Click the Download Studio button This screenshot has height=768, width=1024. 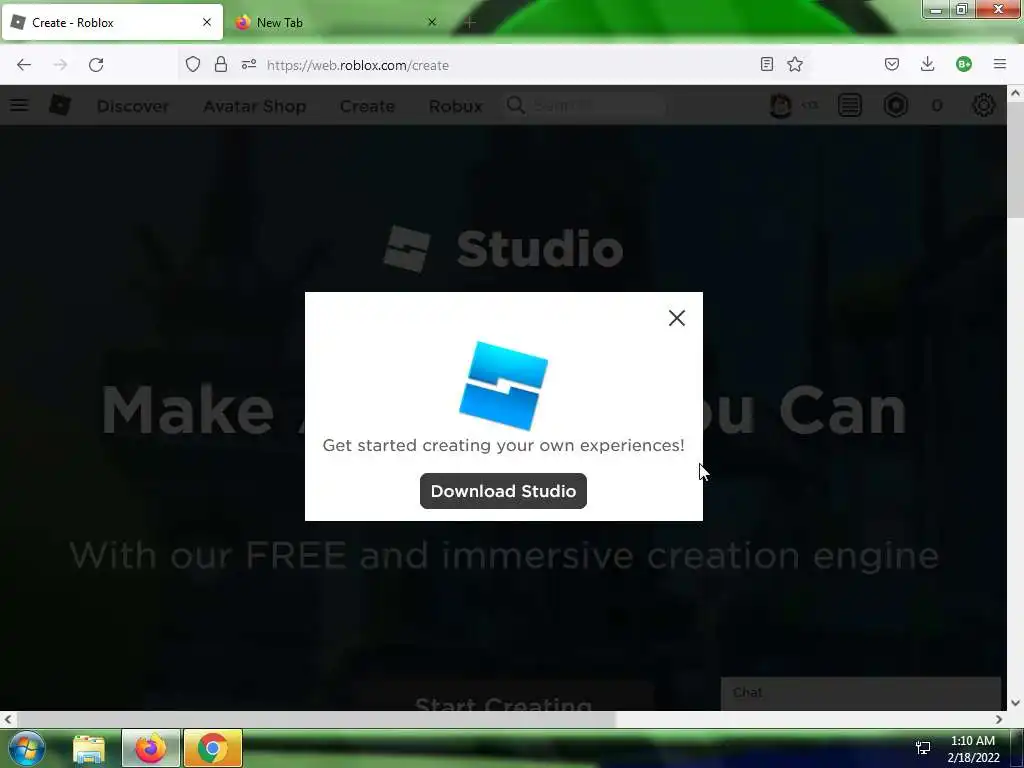(x=503, y=491)
